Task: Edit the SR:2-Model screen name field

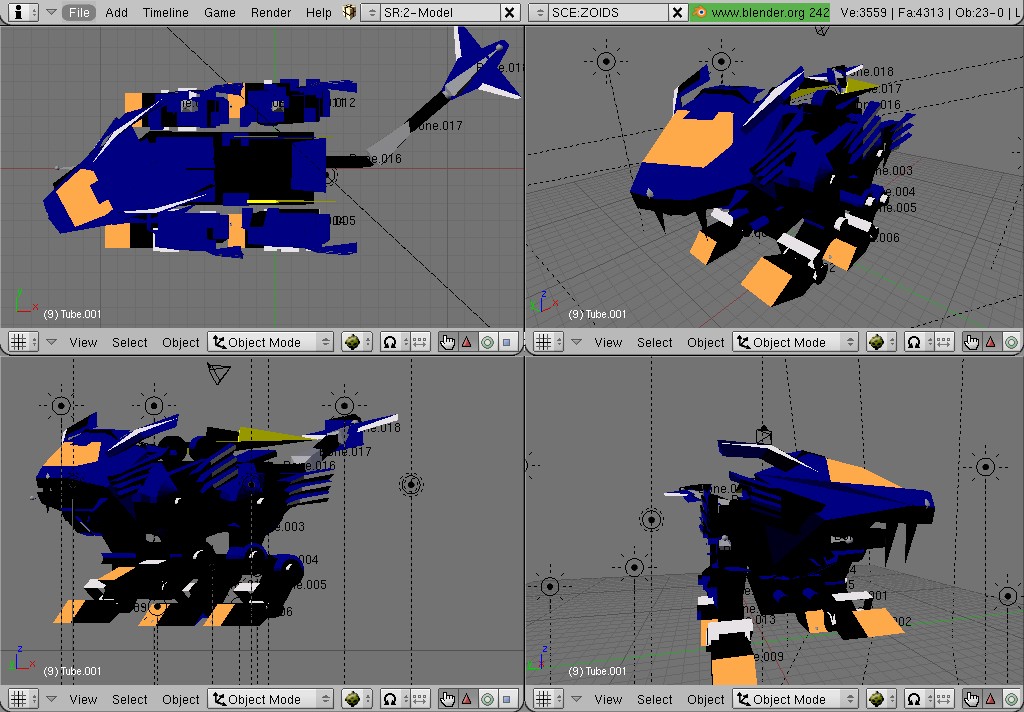Action: 441,12
